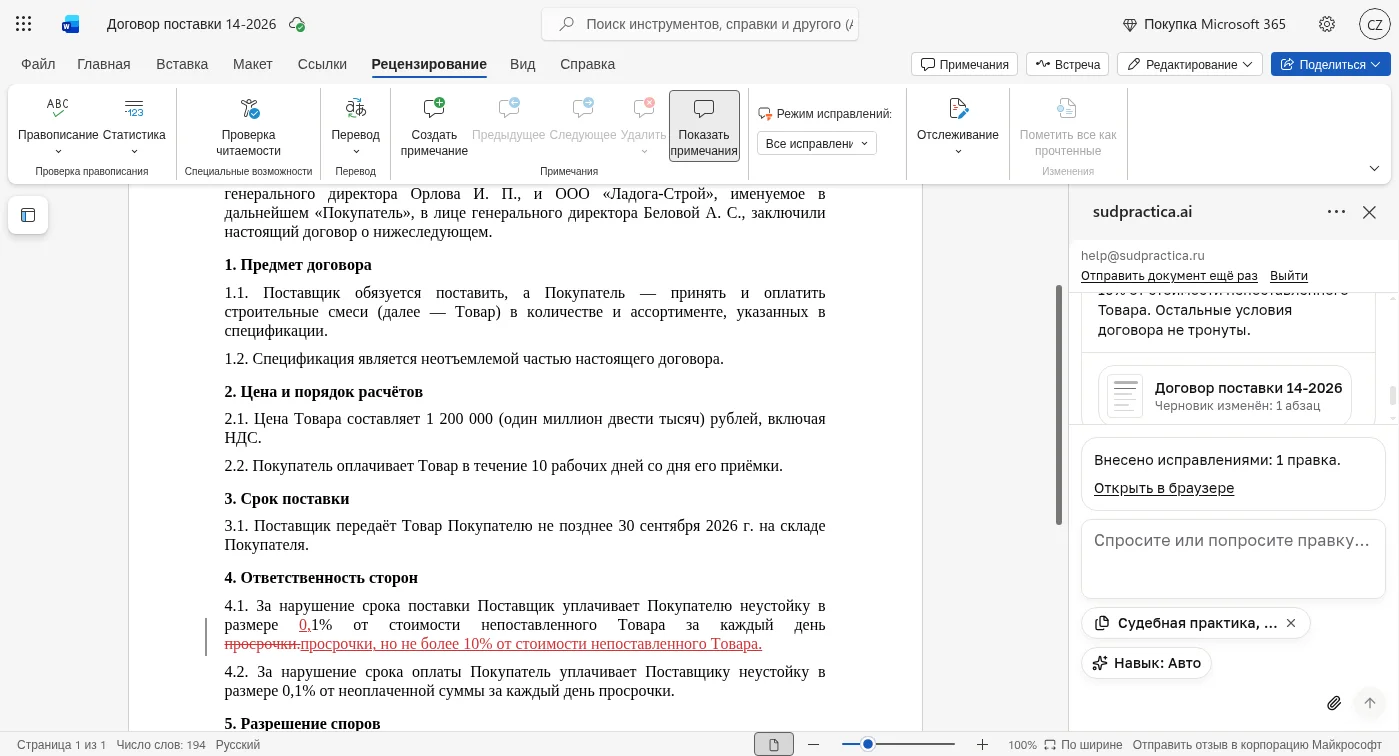This screenshot has width=1399, height=756.
Task: Click the Выйти link
Action: (x=1289, y=276)
